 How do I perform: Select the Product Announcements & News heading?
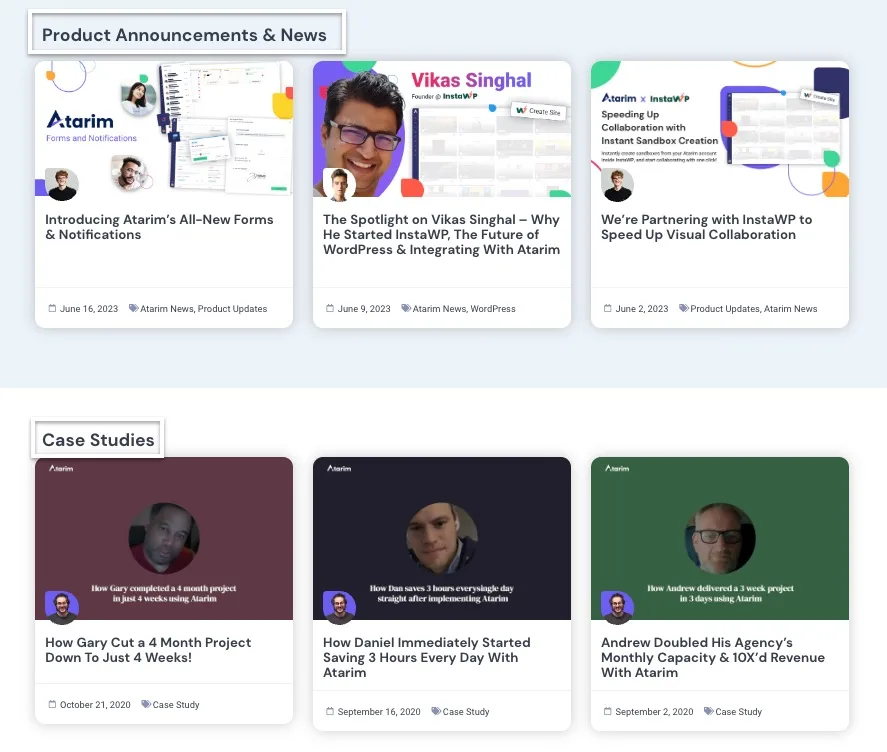(185, 35)
